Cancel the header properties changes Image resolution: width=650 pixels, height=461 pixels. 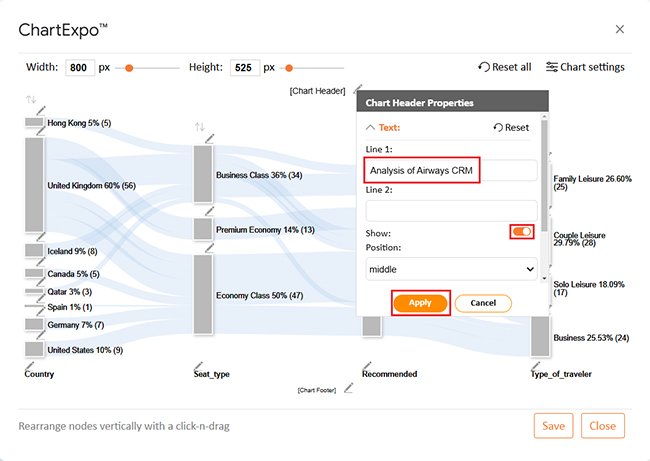(x=483, y=303)
